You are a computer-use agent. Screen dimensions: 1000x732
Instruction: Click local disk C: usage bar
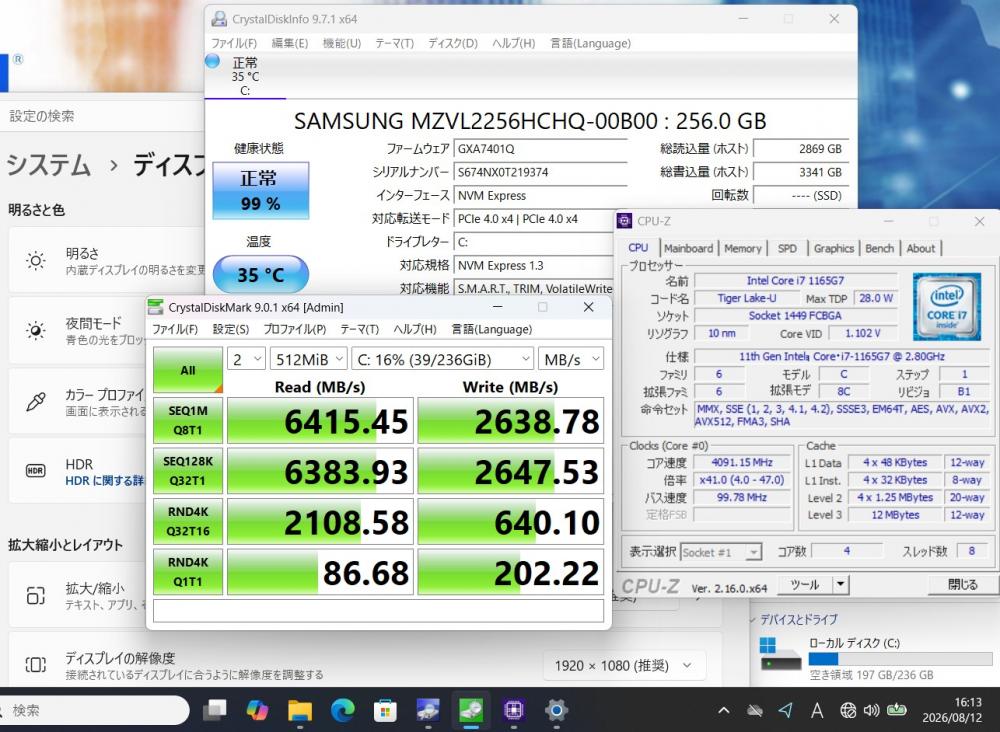coord(901,659)
